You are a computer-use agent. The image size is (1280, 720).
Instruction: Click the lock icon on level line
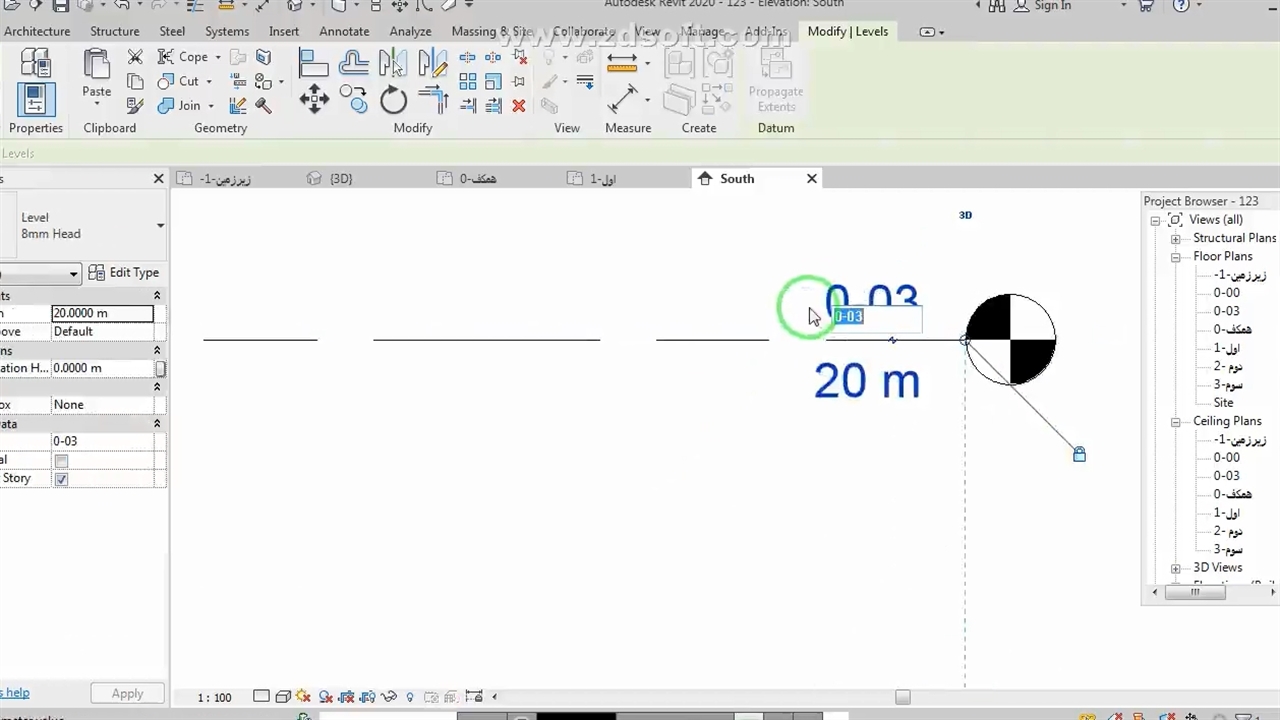click(x=1079, y=455)
